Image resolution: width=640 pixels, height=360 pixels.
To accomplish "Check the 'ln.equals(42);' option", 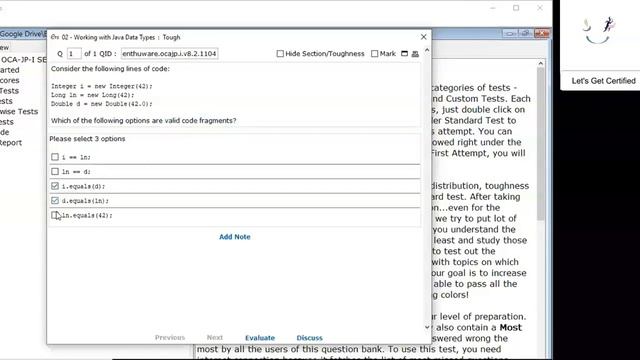I will point(55,215).
